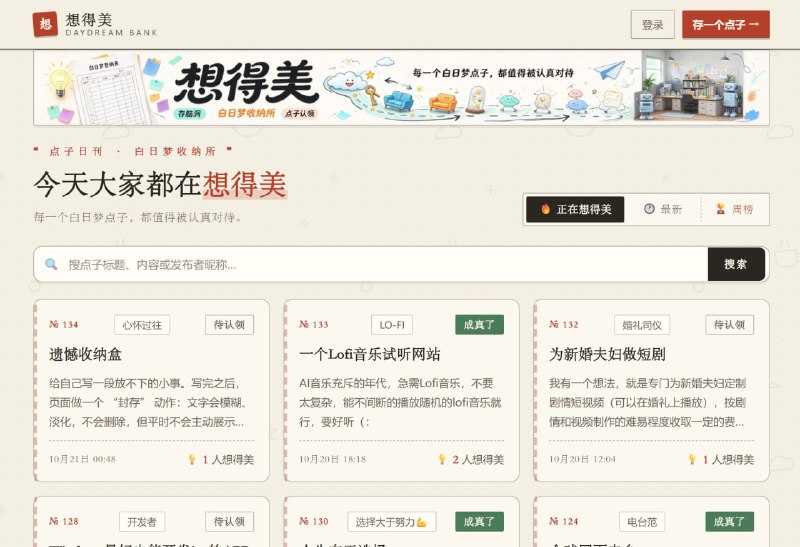
Task: Click the 心怀过往 author tag
Action: pos(142,325)
